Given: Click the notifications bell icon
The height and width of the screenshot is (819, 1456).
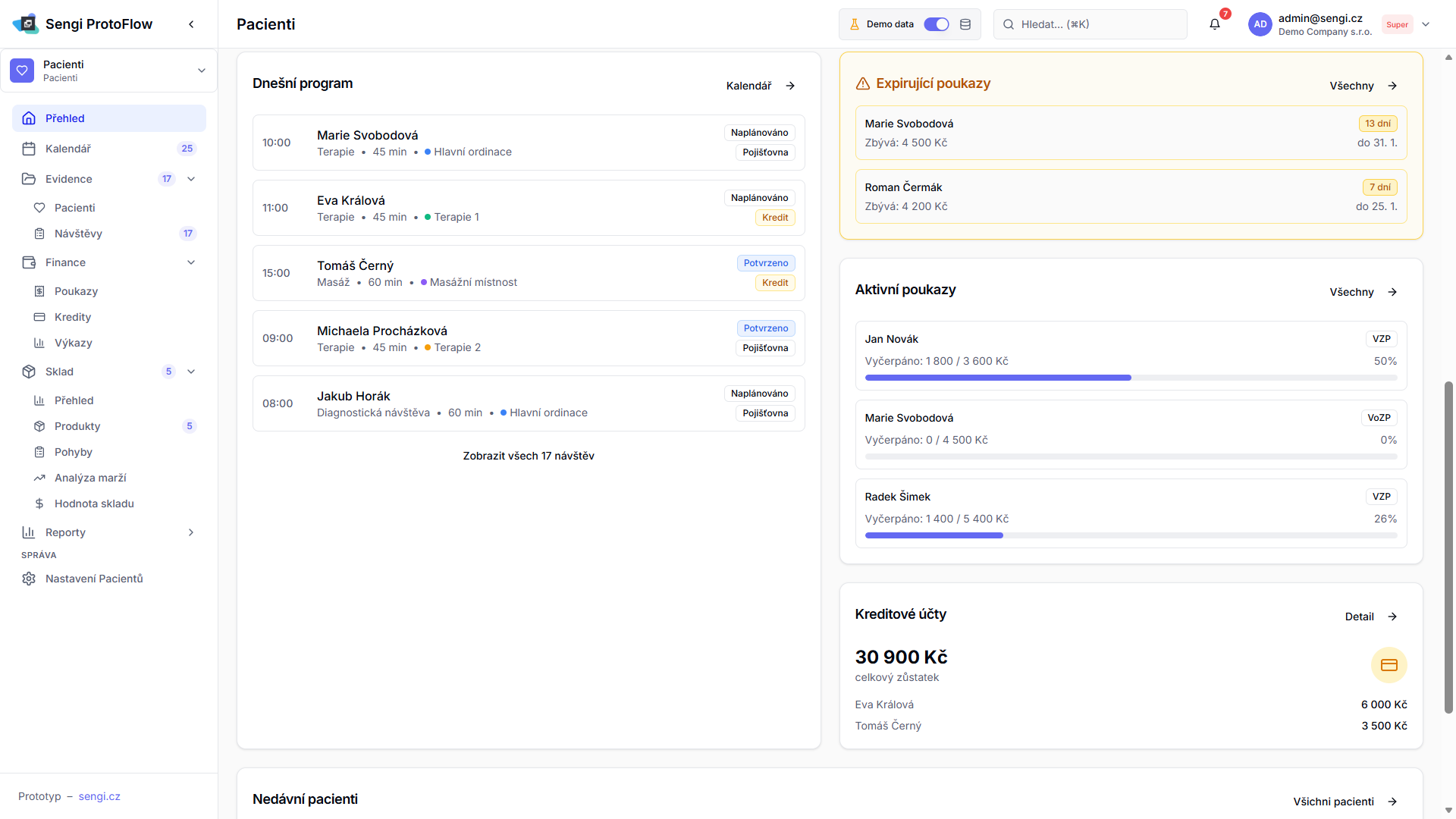Looking at the screenshot, I should tap(1214, 24).
